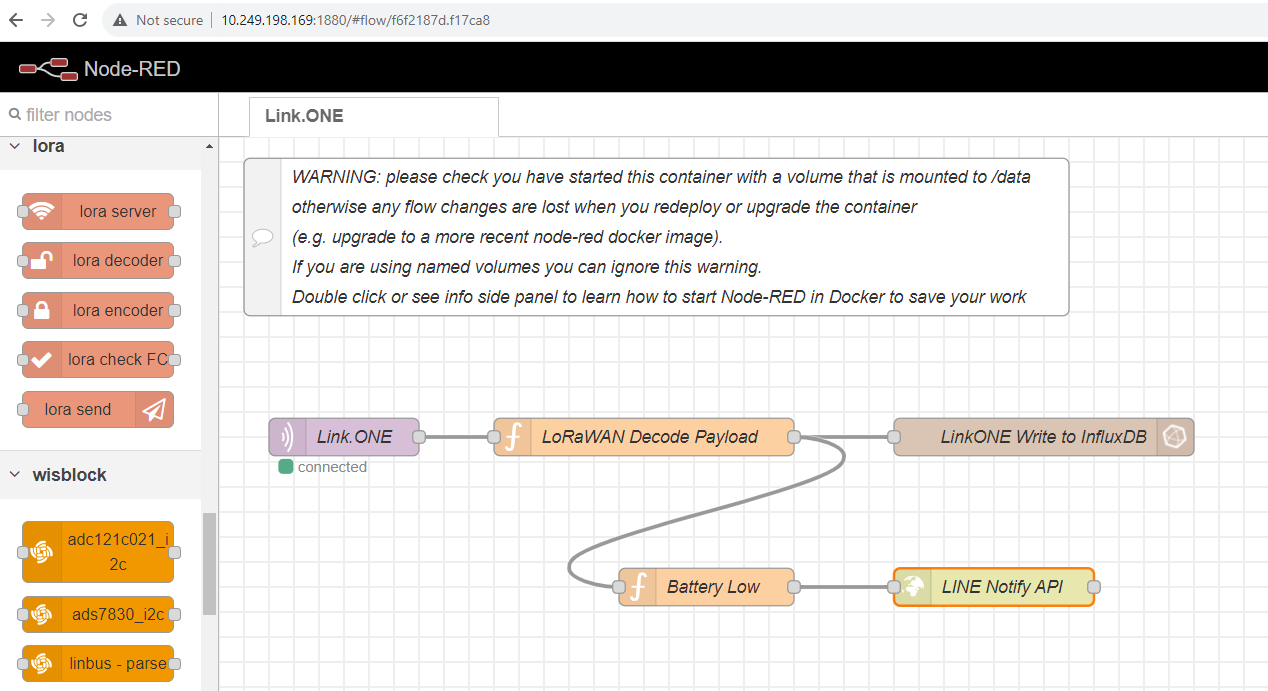
Task: Click the search magnifier in filter nodes
Action: [14, 115]
